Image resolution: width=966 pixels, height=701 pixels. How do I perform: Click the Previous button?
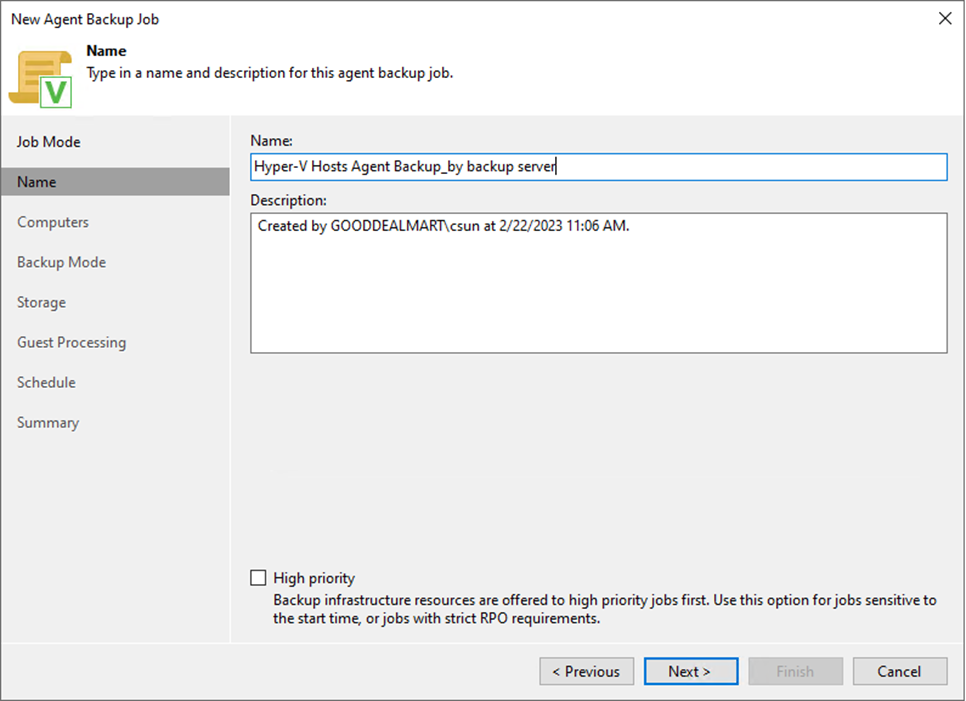(586, 671)
